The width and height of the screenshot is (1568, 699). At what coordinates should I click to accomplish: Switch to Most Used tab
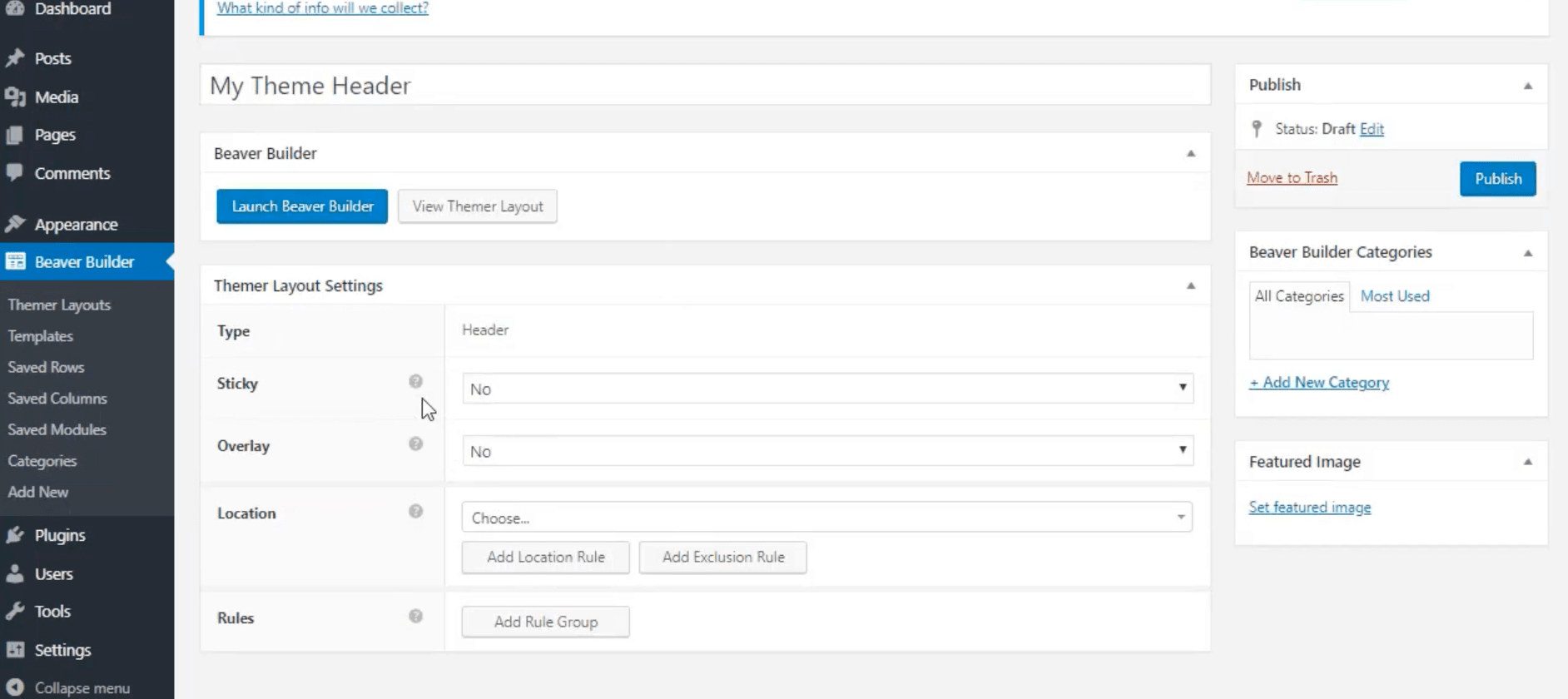pyautogui.click(x=1395, y=296)
